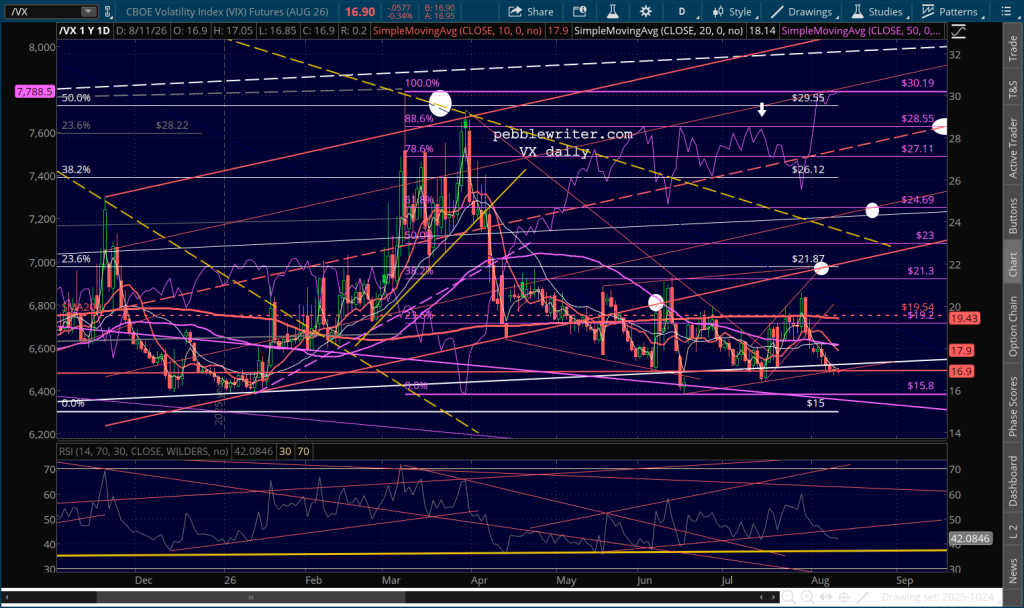The height and width of the screenshot is (608, 1024).
Task: Open the Drawings menu
Action: 803,12
